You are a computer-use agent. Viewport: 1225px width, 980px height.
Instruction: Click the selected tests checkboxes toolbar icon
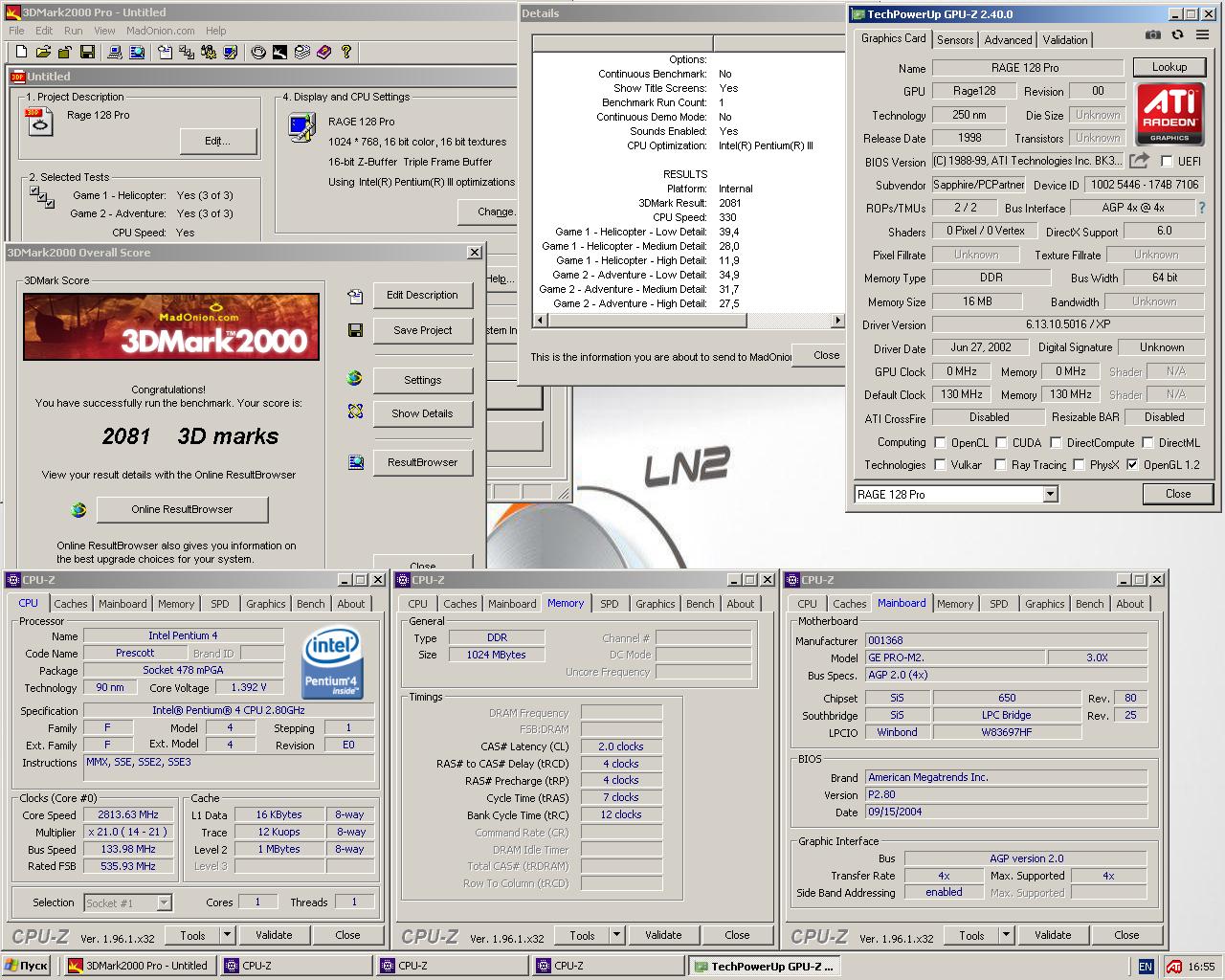pyautogui.click(x=187, y=52)
